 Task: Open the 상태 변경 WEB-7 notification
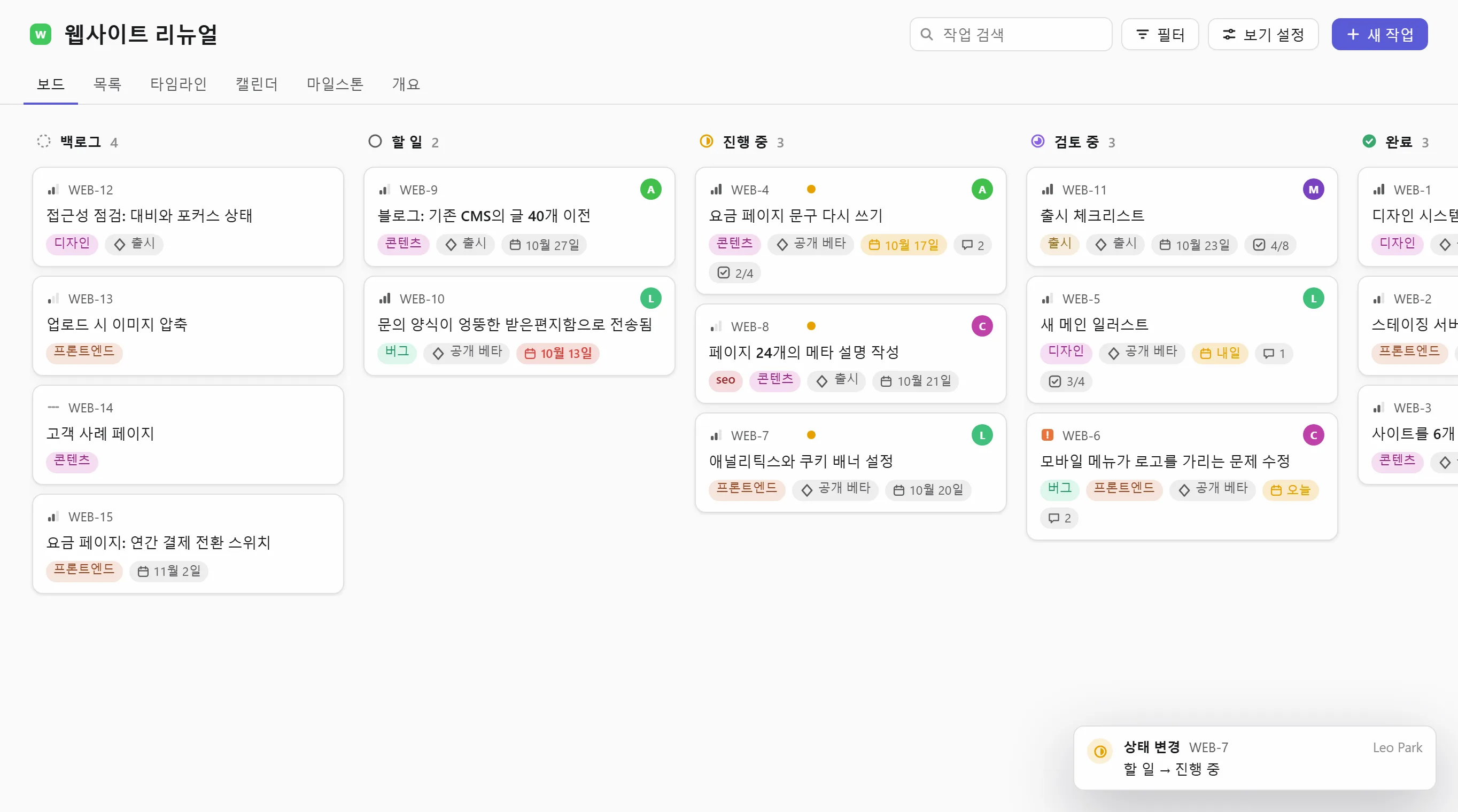1254,758
